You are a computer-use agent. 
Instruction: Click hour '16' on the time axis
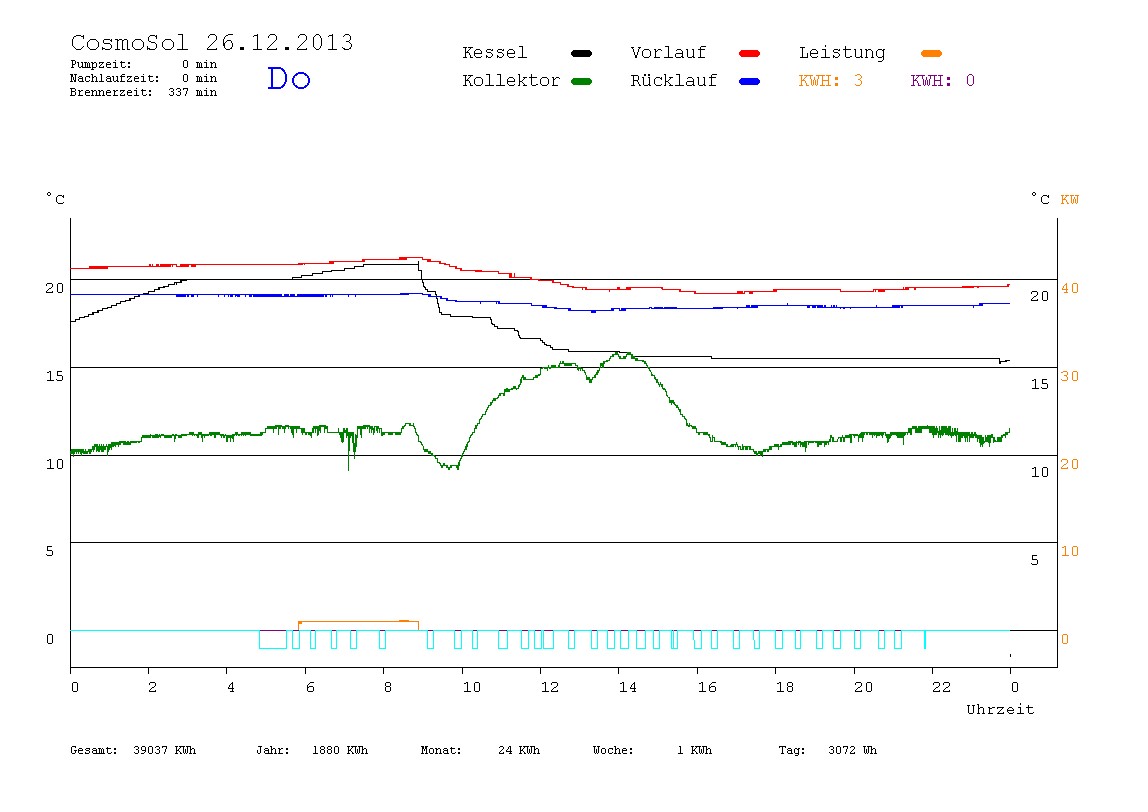coord(707,688)
